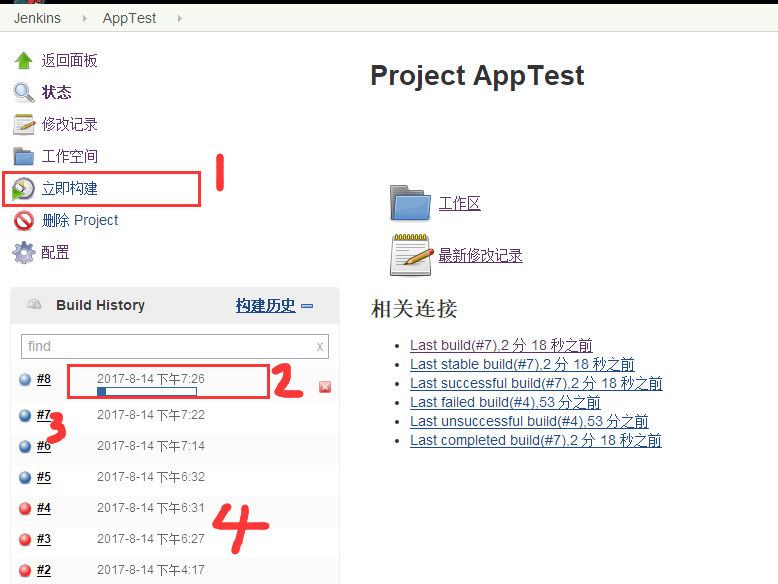Open the breadcrumb arrow after AppTest
This screenshot has width=778, height=584.
click(180, 18)
